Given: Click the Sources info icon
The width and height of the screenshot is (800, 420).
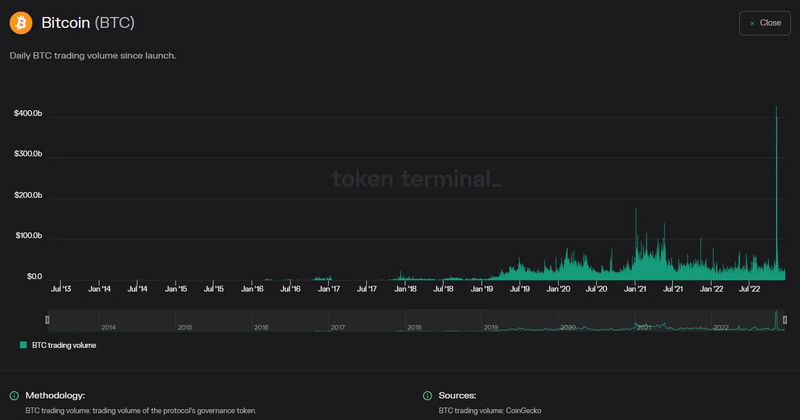Looking at the screenshot, I should pos(428,396).
